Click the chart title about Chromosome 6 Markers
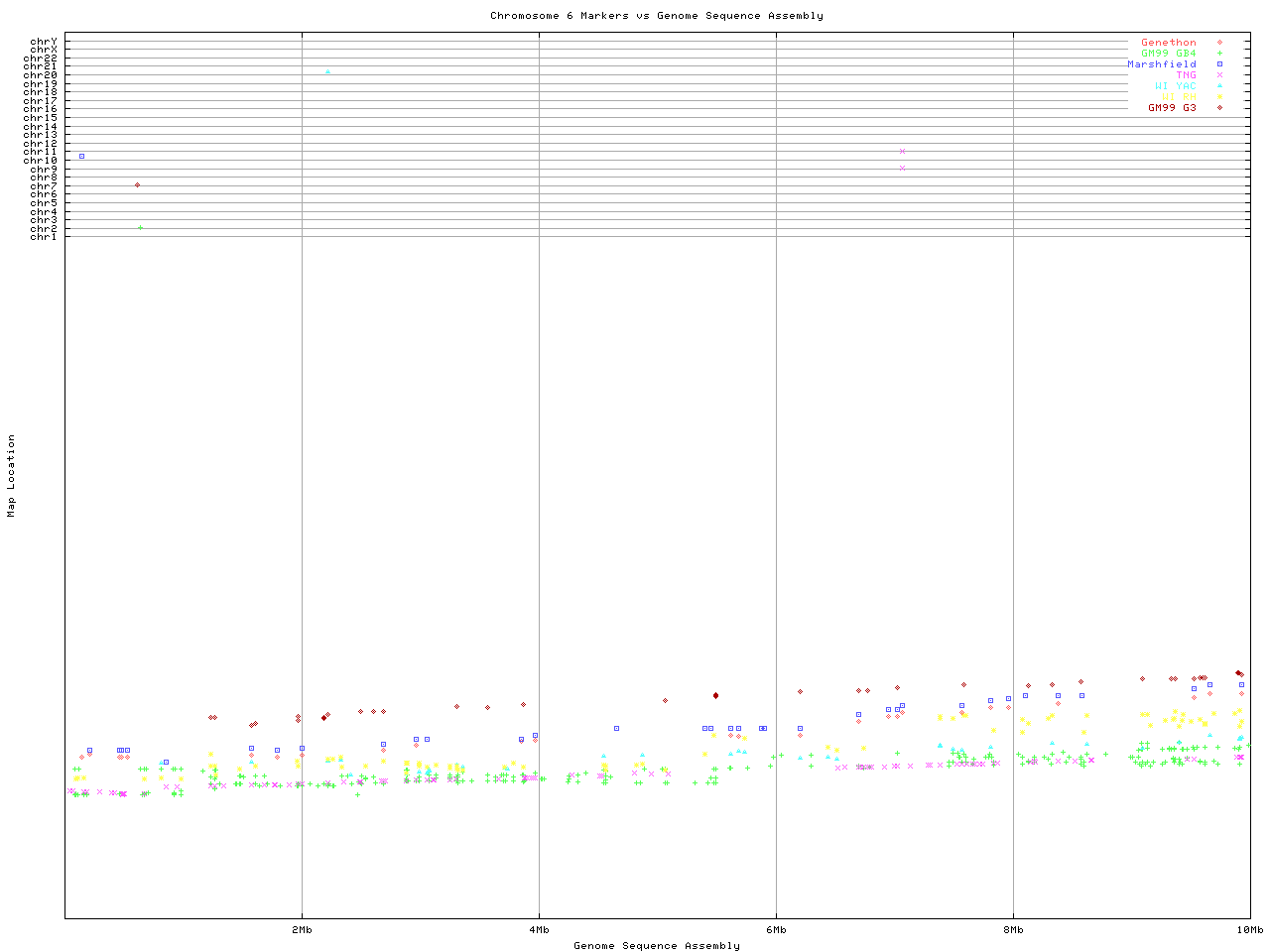1270x952 pixels. point(656,16)
